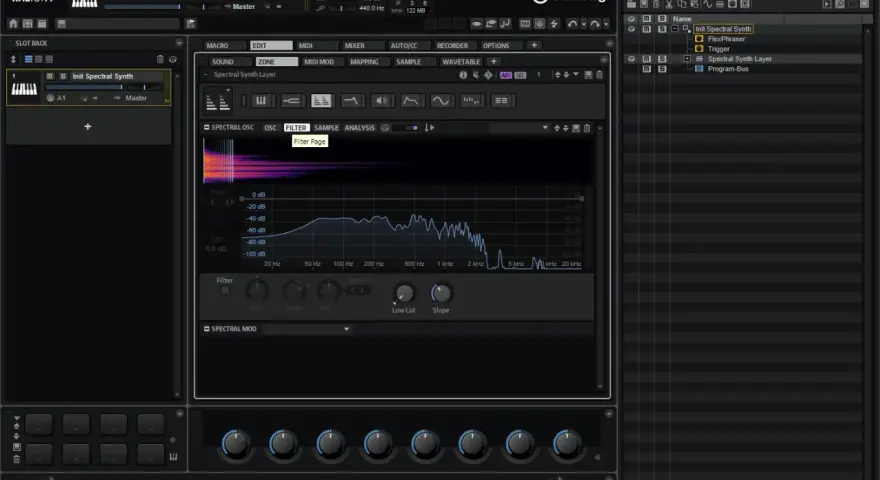Adjust the Low Cut knob

tap(404, 293)
